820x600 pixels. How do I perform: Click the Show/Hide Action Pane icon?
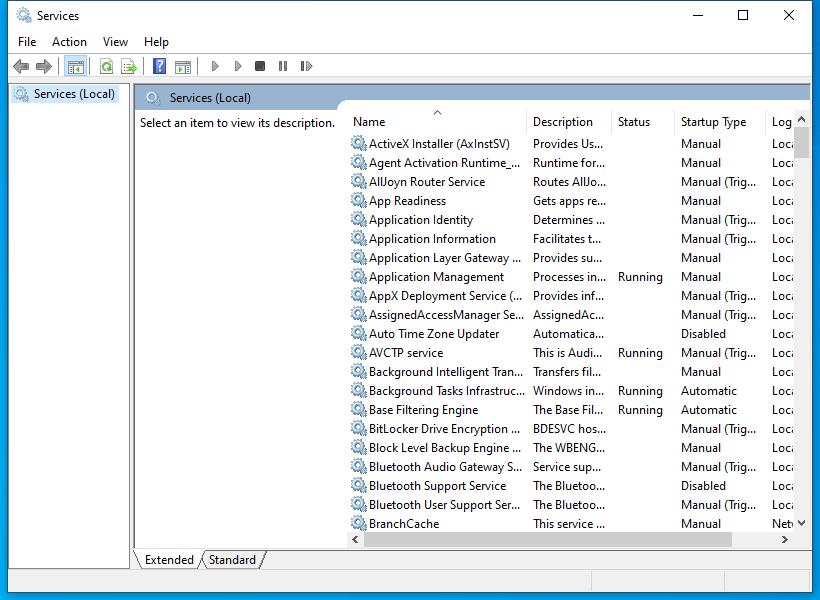pyautogui.click(x=183, y=66)
